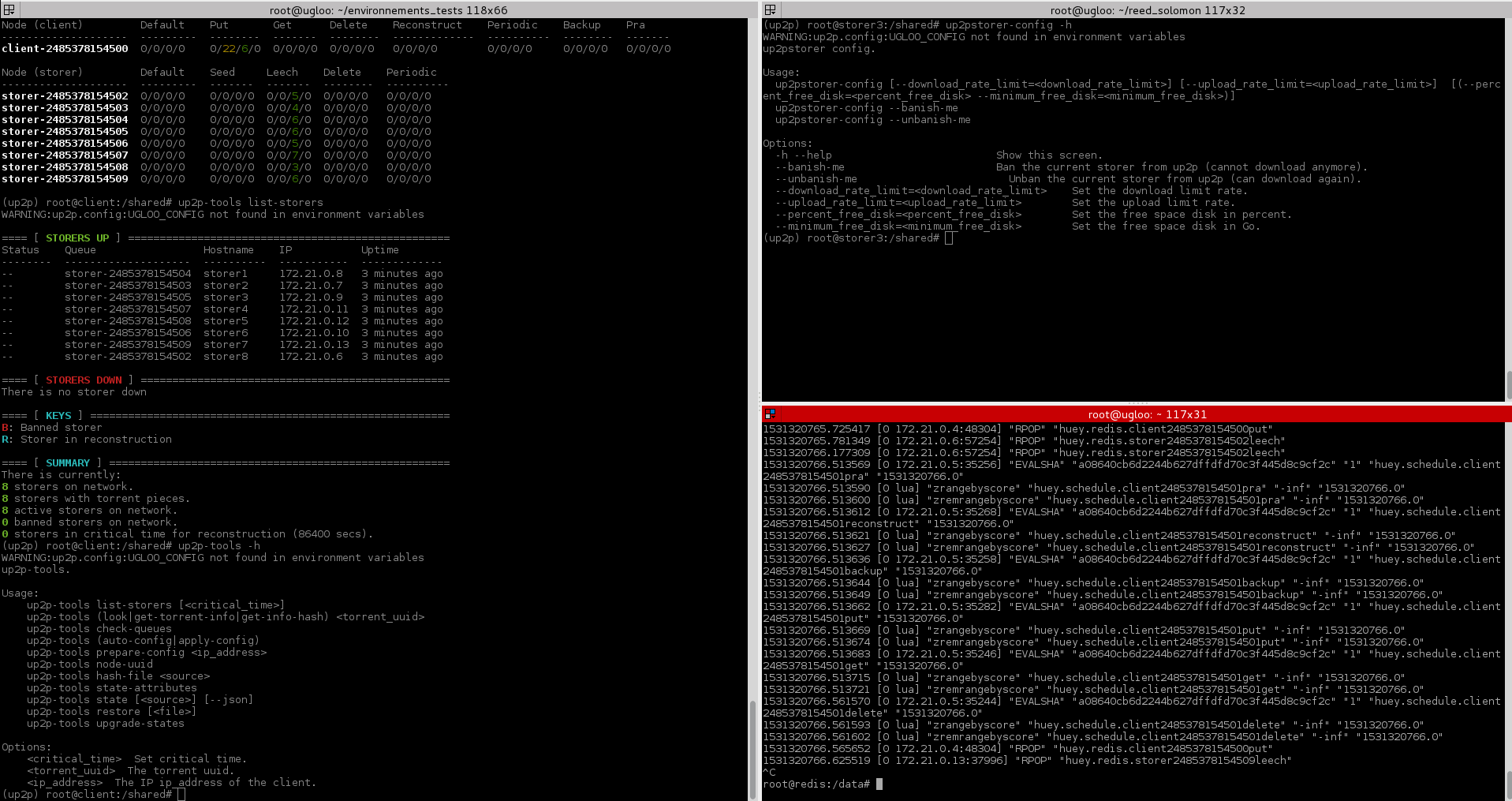Click hostname storer1 in the storers list
The width and height of the screenshot is (1512, 801).
[226, 274]
